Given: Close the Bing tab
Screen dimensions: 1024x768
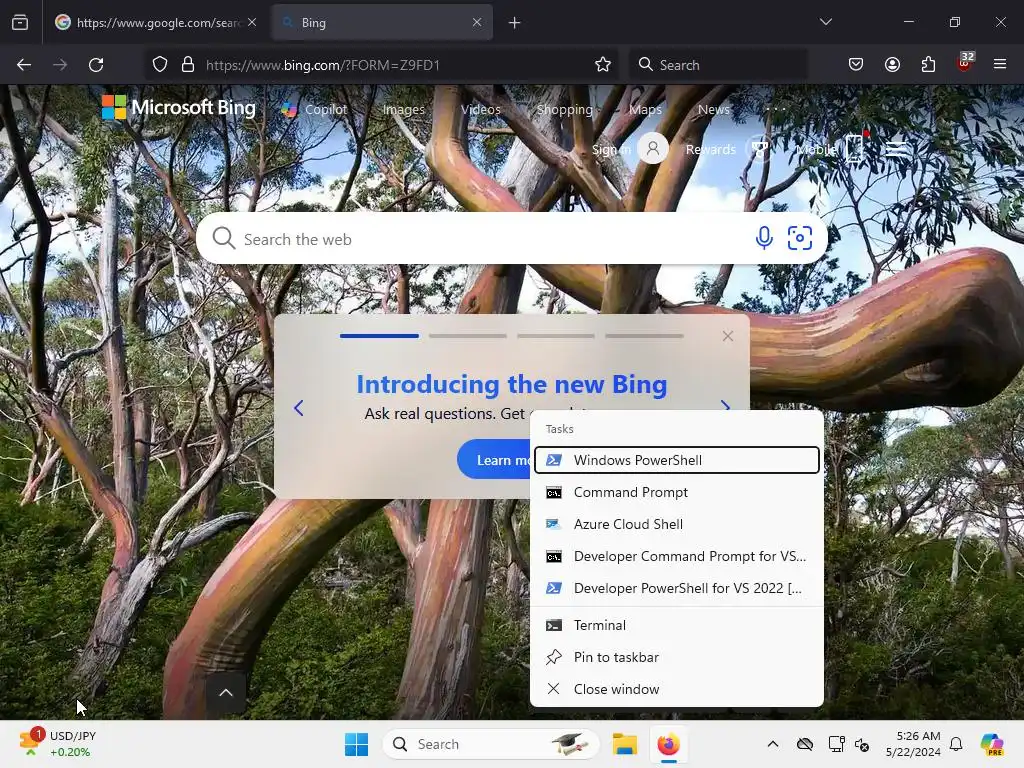Looking at the screenshot, I should tap(477, 22).
